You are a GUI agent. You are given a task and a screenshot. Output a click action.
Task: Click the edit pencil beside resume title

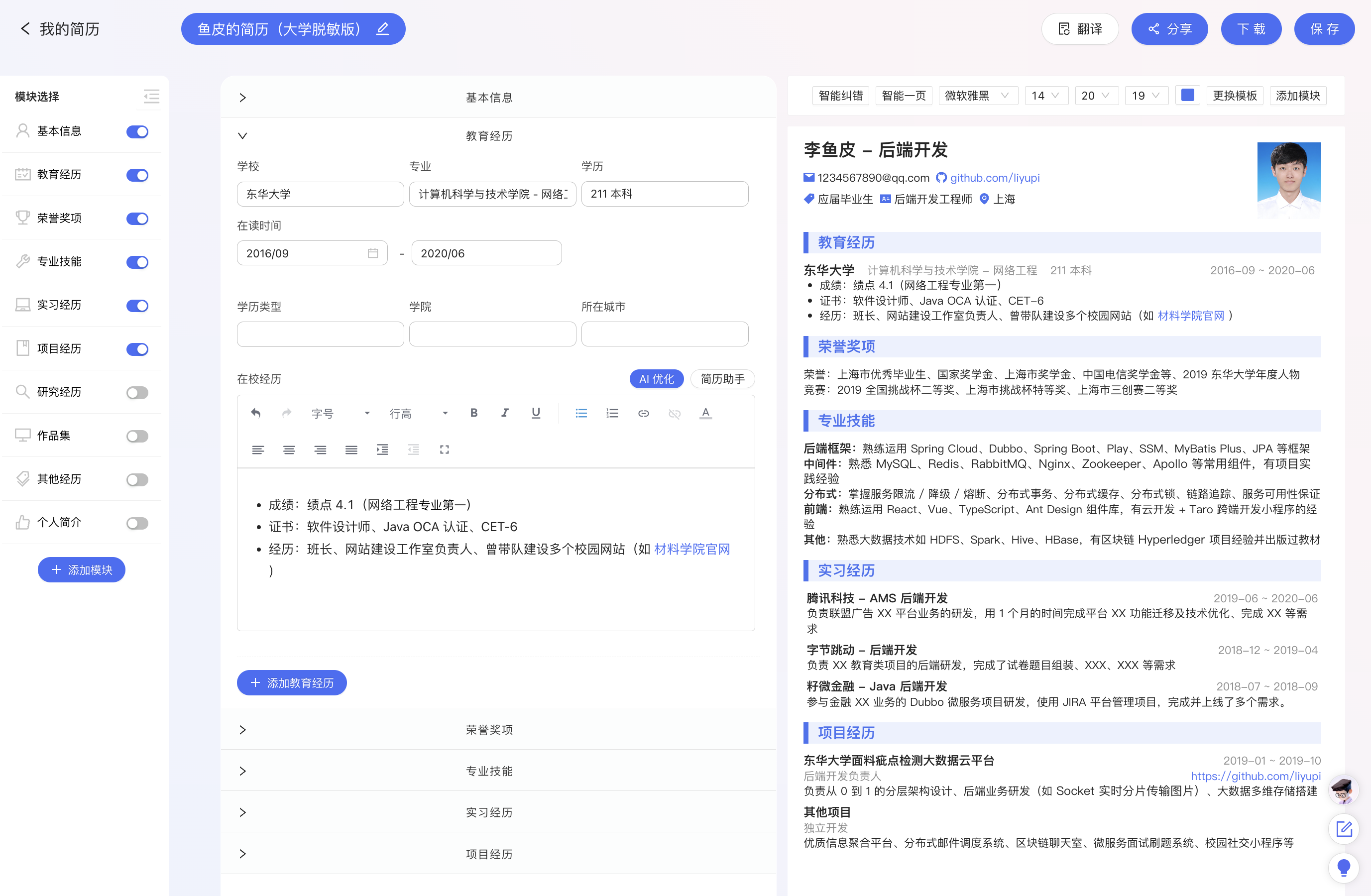[x=382, y=29]
